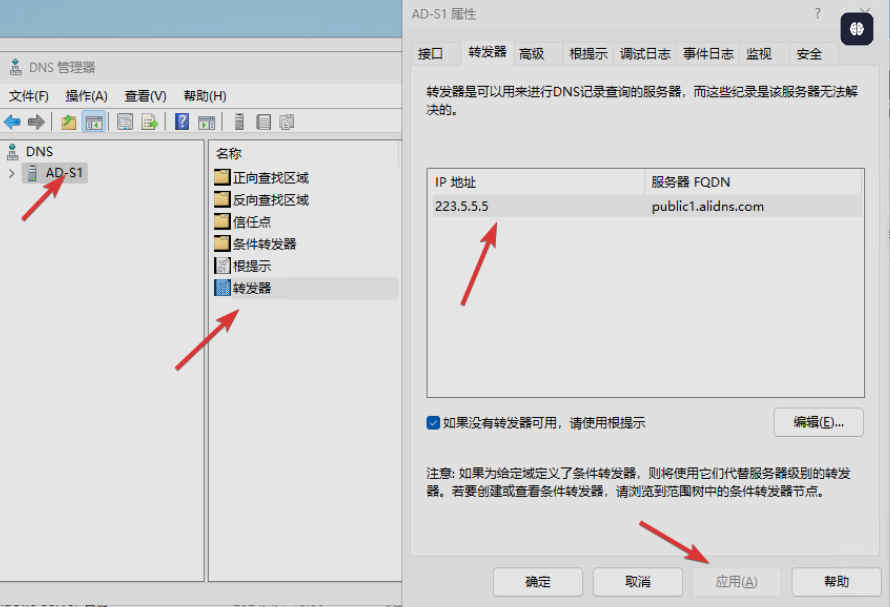Click the 确定 button

537,581
